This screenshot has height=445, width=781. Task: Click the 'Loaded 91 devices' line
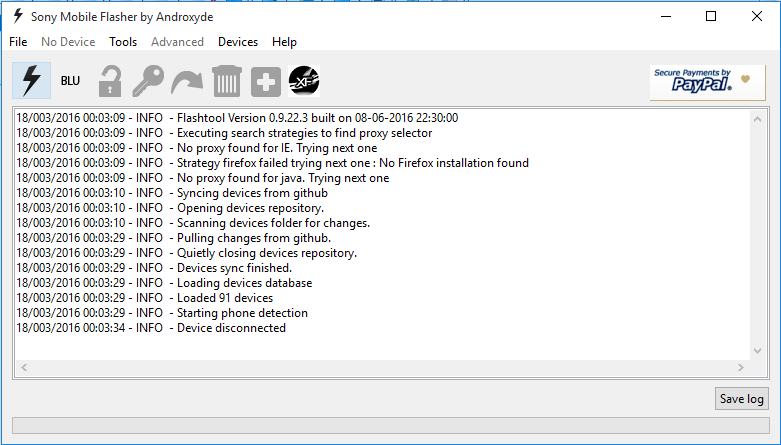point(145,297)
